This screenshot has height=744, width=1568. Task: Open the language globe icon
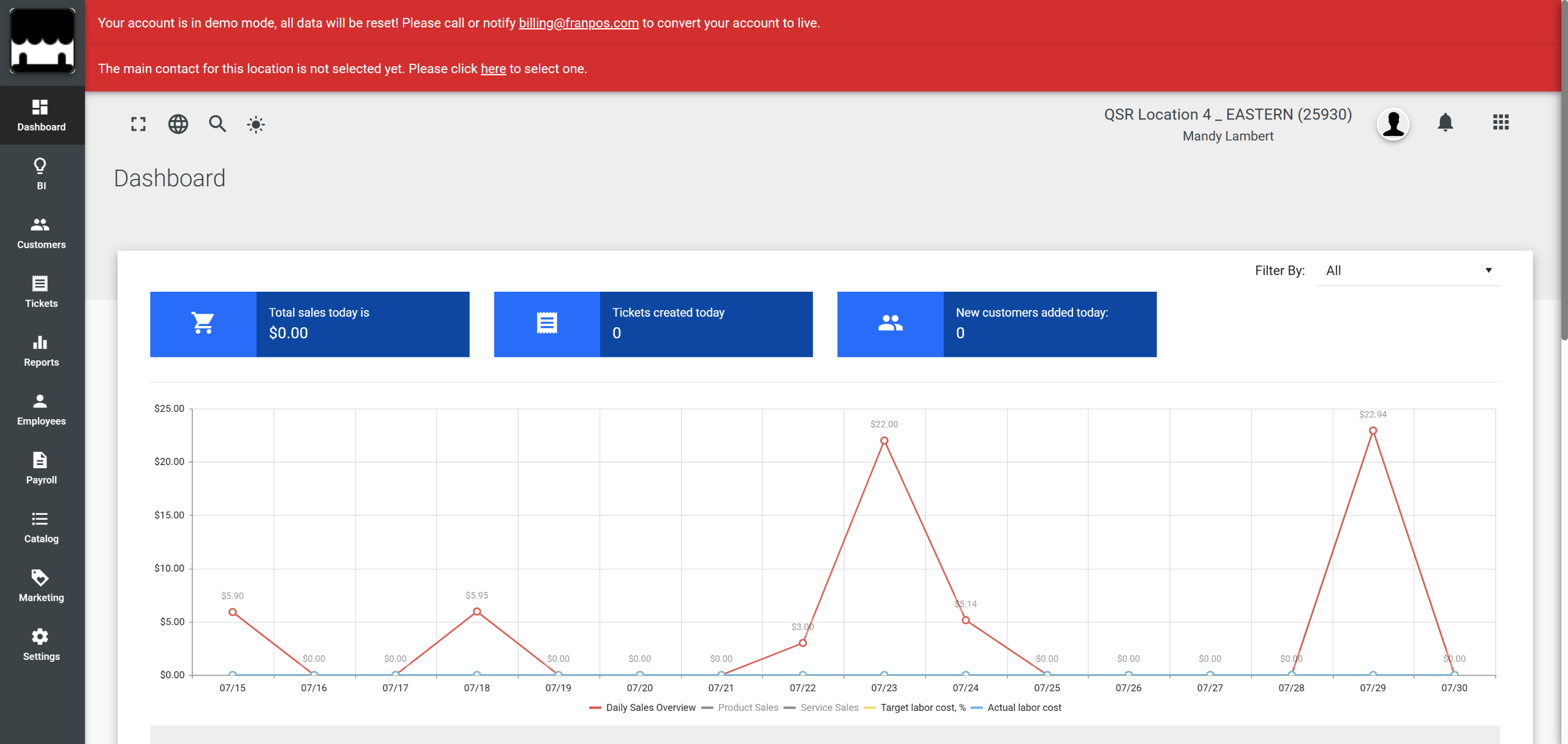178,124
